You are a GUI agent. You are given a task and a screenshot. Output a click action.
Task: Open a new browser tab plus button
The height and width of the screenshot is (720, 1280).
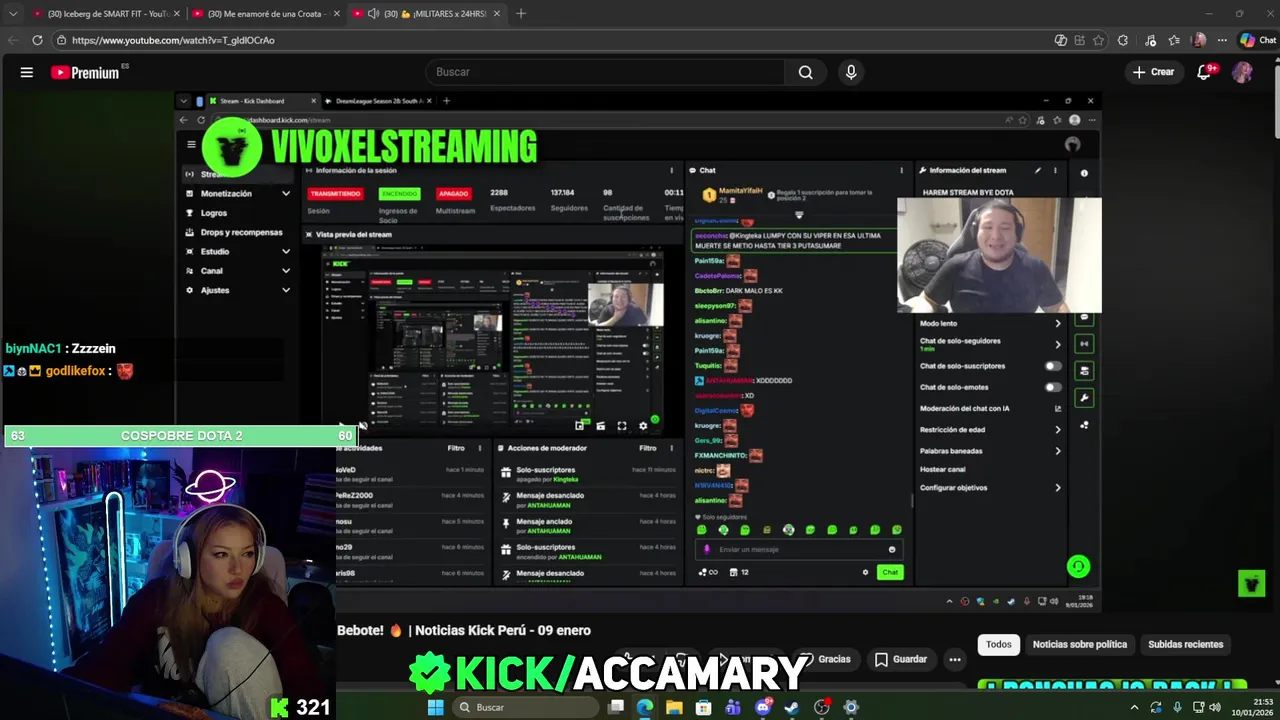[x=521, y=14]
